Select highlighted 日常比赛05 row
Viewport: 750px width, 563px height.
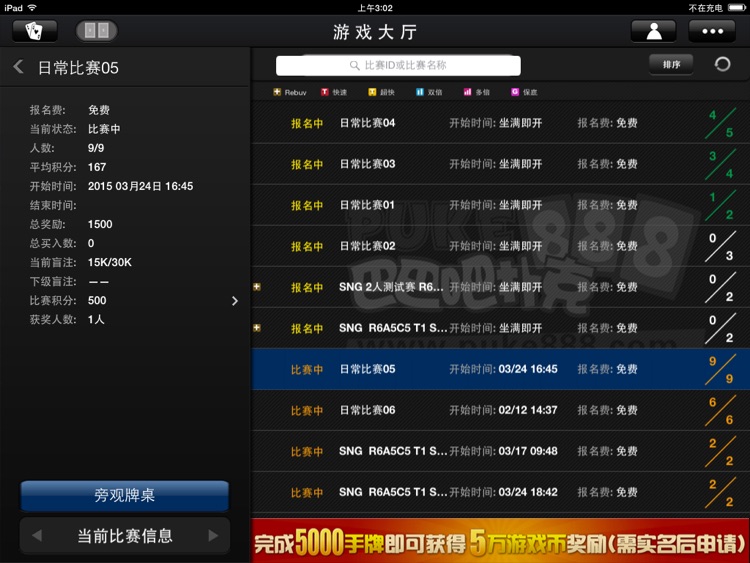(500, 369)
